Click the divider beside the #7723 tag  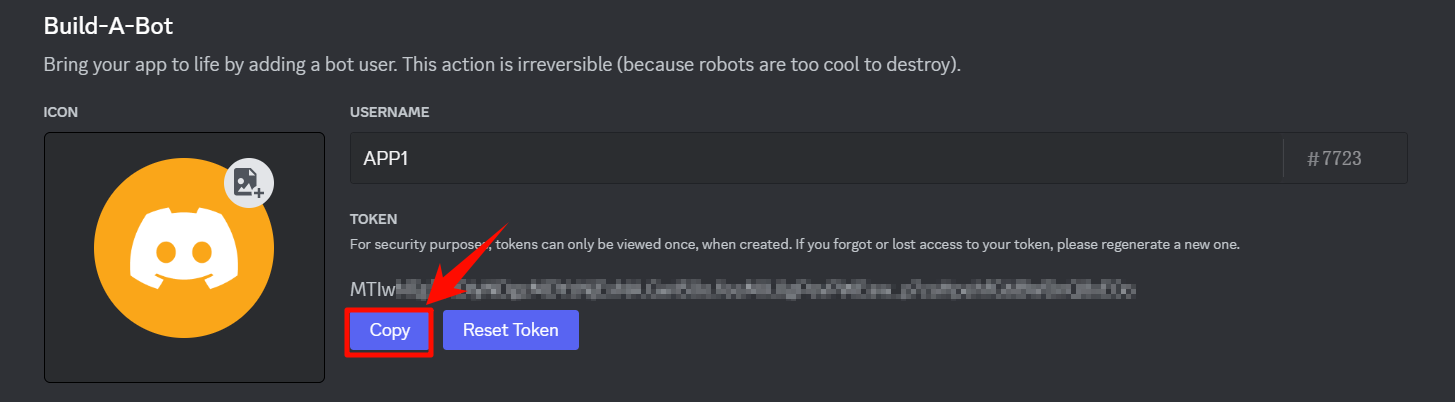[1283, 158]
